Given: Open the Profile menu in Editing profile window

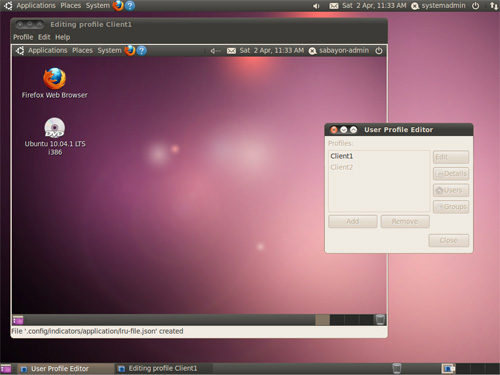Looking at the screenshot, I should (x=23, y=37).
